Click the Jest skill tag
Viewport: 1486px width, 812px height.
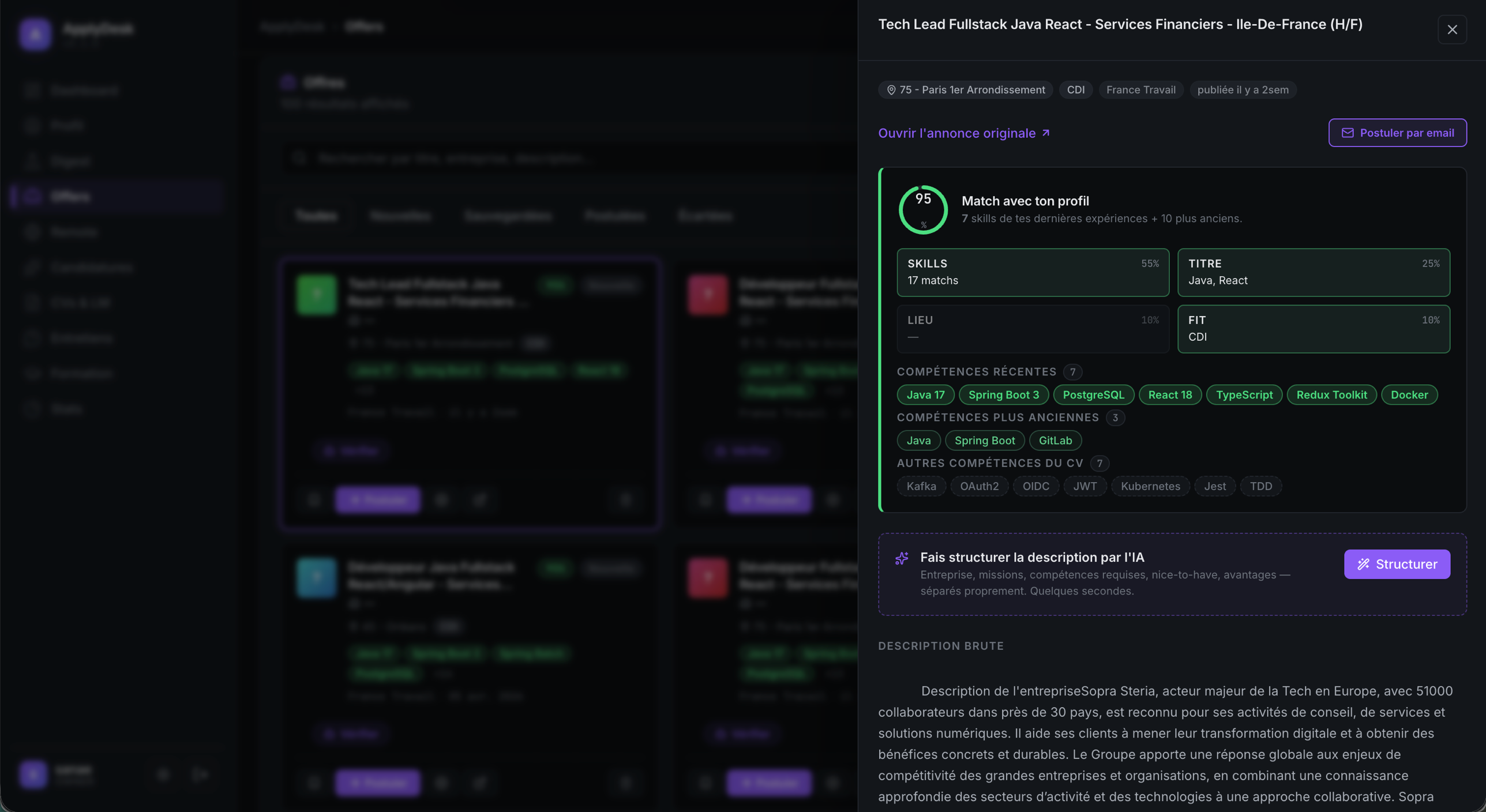(x=1214, y=486)
